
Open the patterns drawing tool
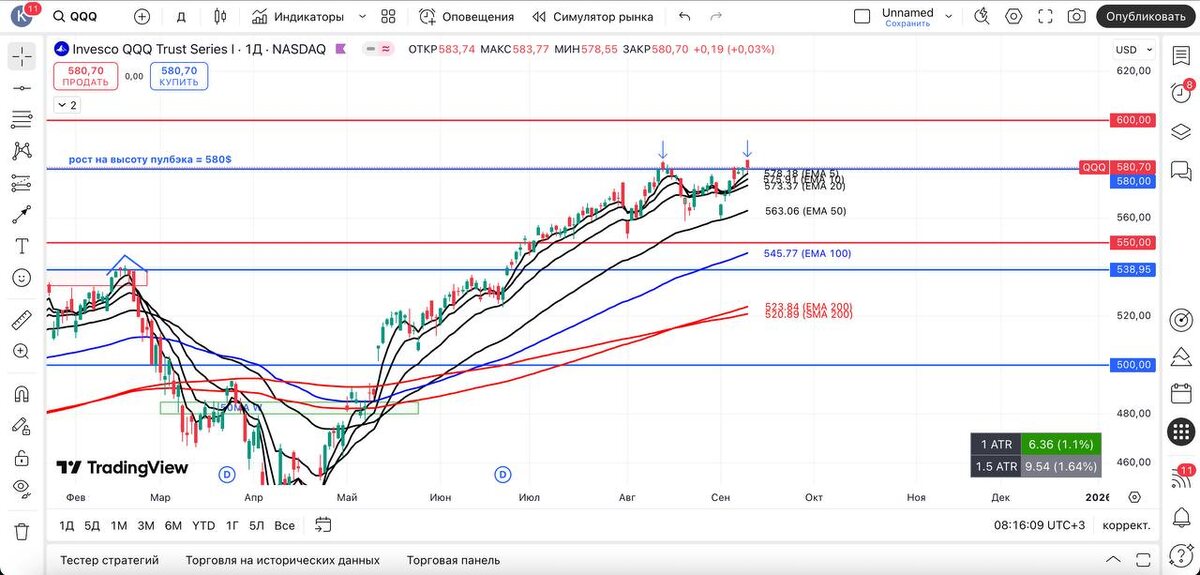[x=21, y=151]
